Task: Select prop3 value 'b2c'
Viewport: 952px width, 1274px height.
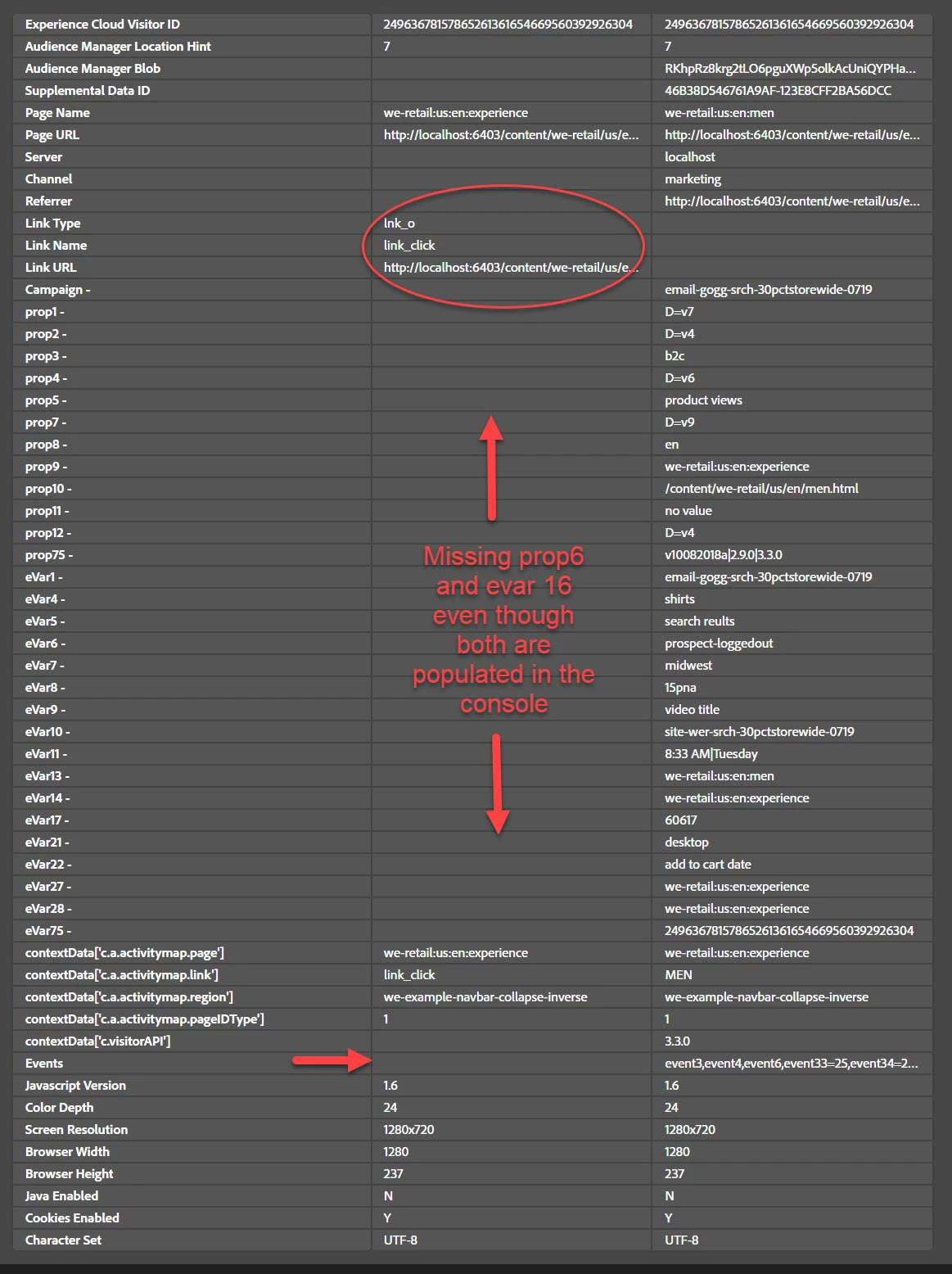Action: [x=675, y=356]
